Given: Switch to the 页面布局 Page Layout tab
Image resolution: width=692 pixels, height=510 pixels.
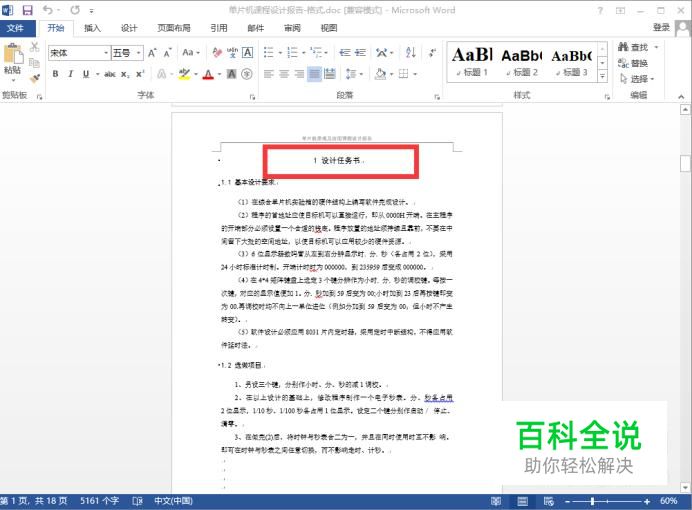Looking at the screenshot, I should click(174, 28).
